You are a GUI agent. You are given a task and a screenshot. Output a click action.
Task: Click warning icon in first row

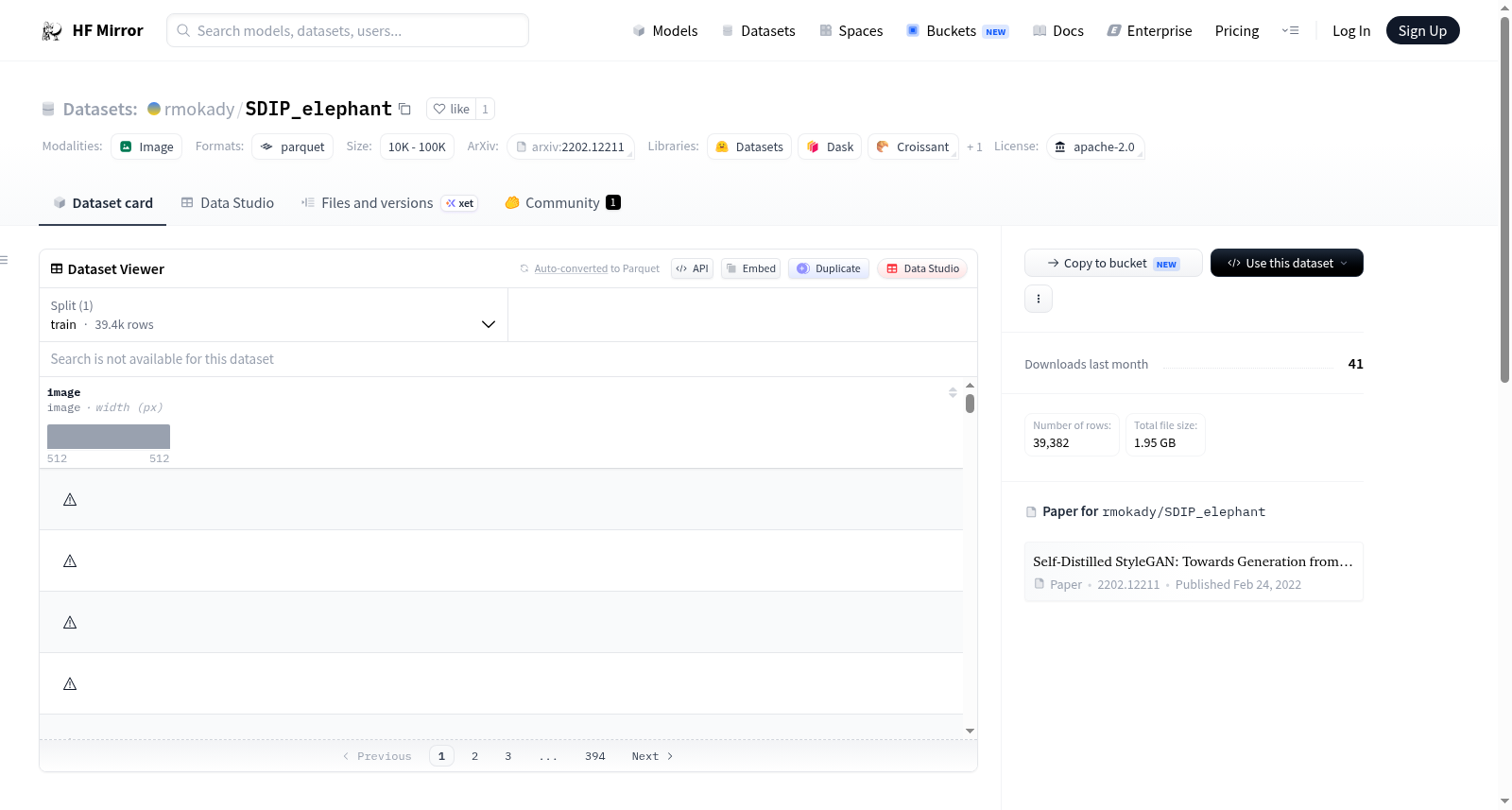[x=70, y=499]
